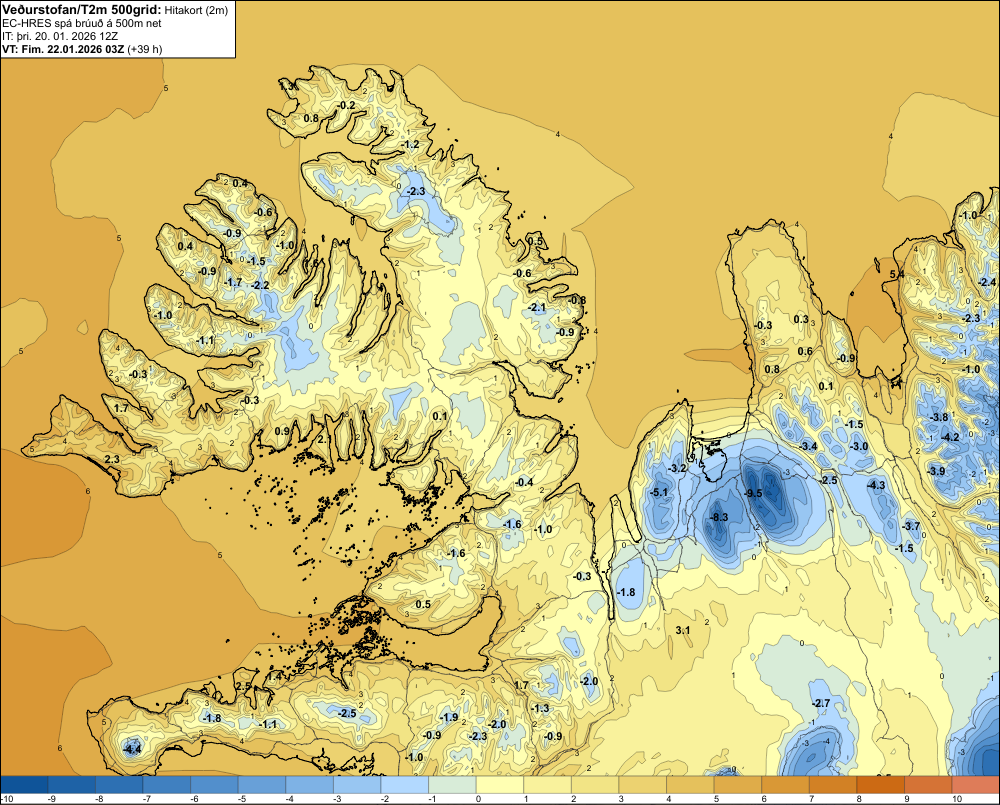Screen dimensions: 1000x805
Task: Click the '-8.3' temperature value on map
Action: (x=719, y=517)
